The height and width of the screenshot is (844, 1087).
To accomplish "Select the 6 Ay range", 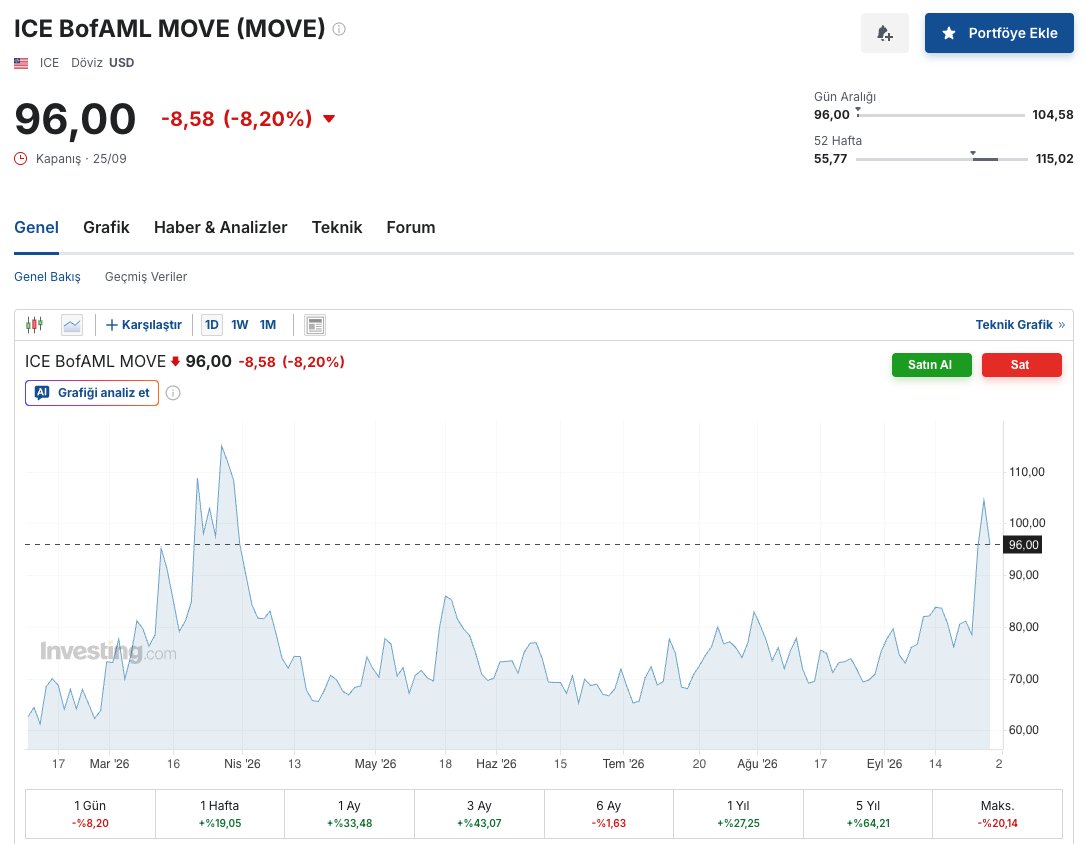I will [x=609, y=814].
